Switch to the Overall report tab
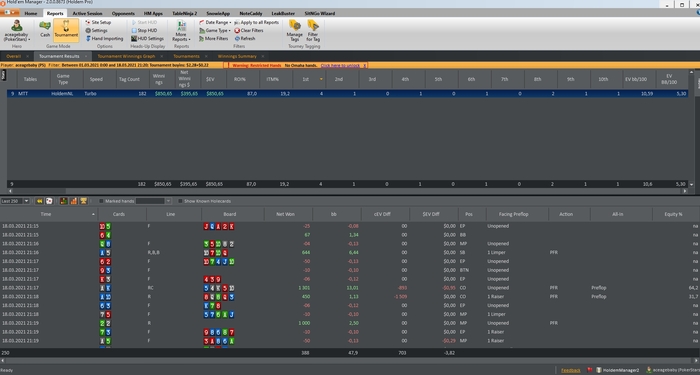700x375 pixels. coord(13,56)
